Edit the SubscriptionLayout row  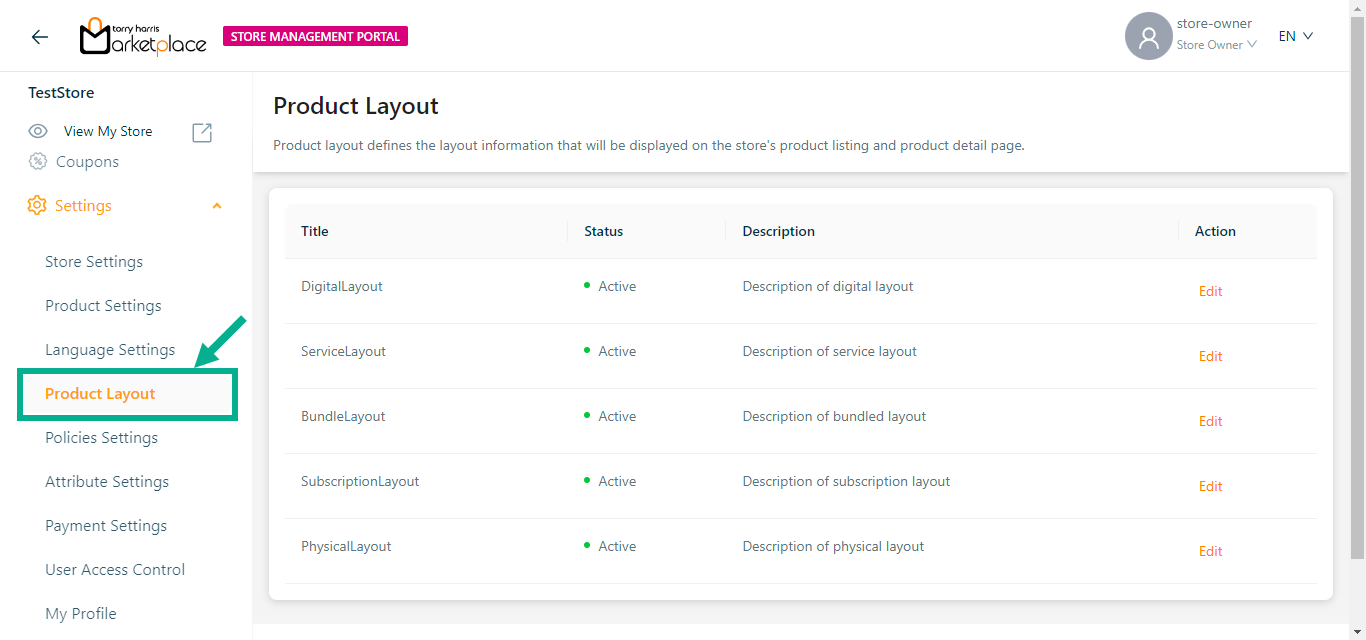(x=1210, y=486)
